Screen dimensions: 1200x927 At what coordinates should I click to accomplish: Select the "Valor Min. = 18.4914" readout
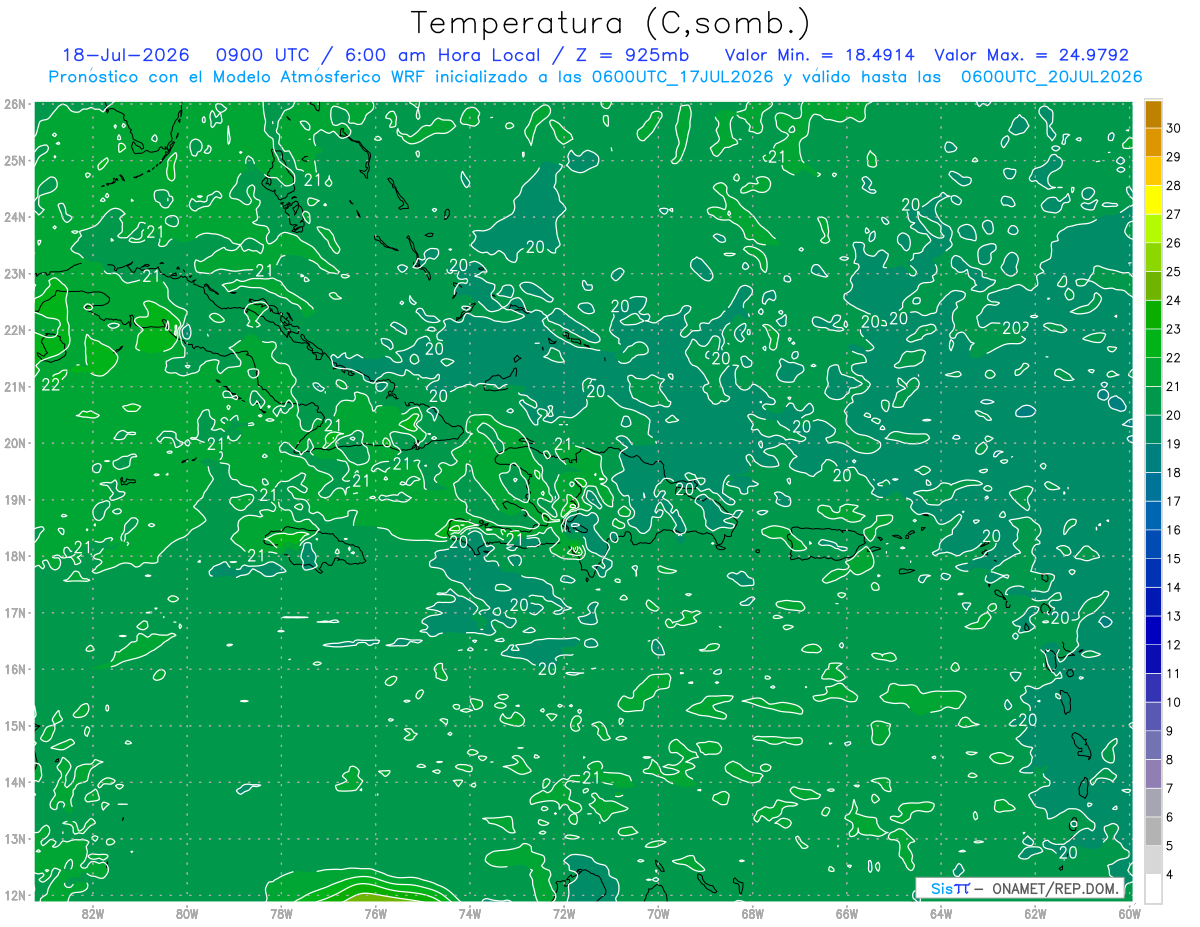tap(820, 55)
